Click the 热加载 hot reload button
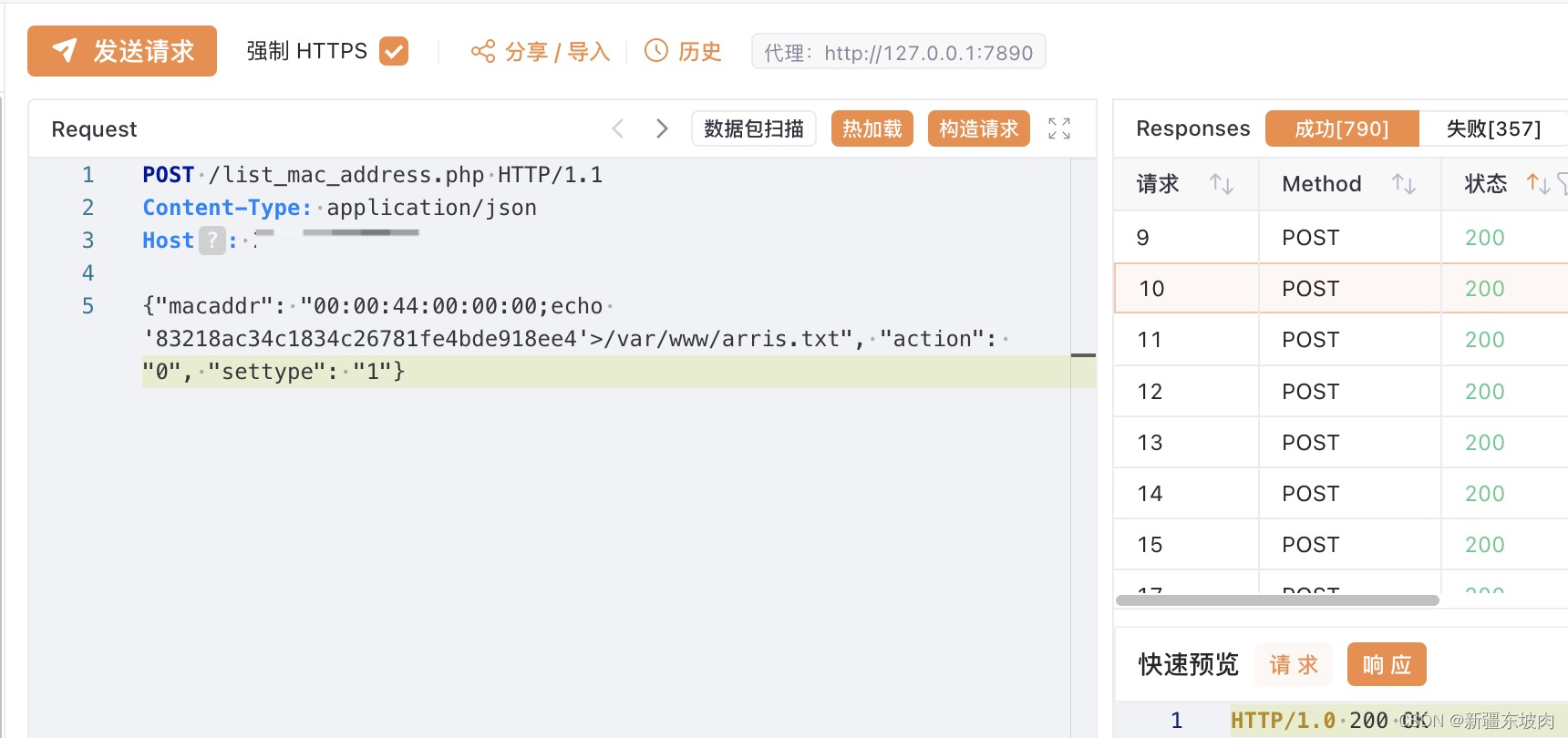The height and width of the screenshot is (738, 1568). [x=872, y=128]
